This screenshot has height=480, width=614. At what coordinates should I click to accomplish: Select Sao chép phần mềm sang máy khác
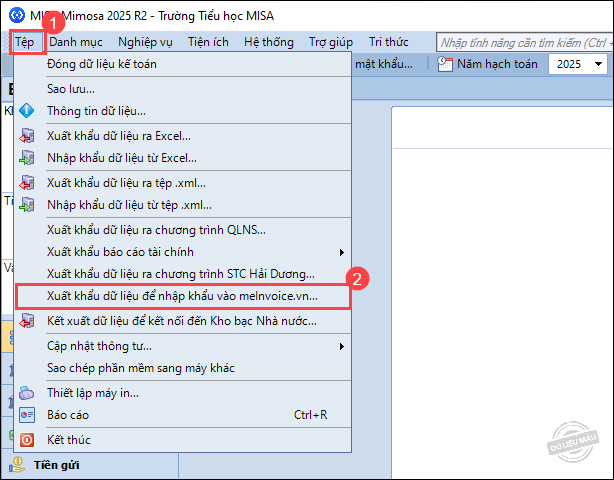pyautogui.click(x=182, y=368)
